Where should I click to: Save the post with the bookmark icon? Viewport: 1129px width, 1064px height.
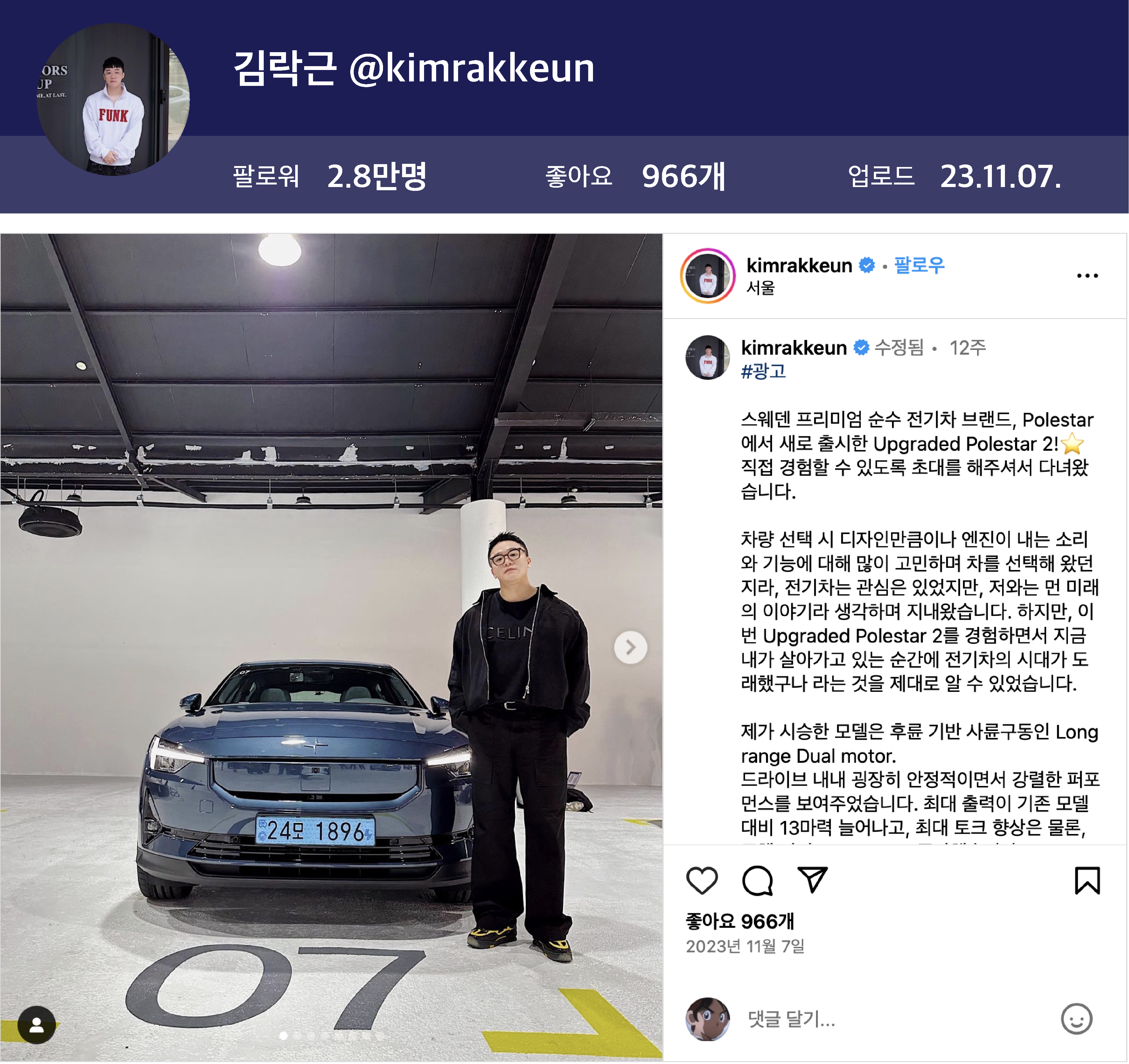click(1087, 880)
